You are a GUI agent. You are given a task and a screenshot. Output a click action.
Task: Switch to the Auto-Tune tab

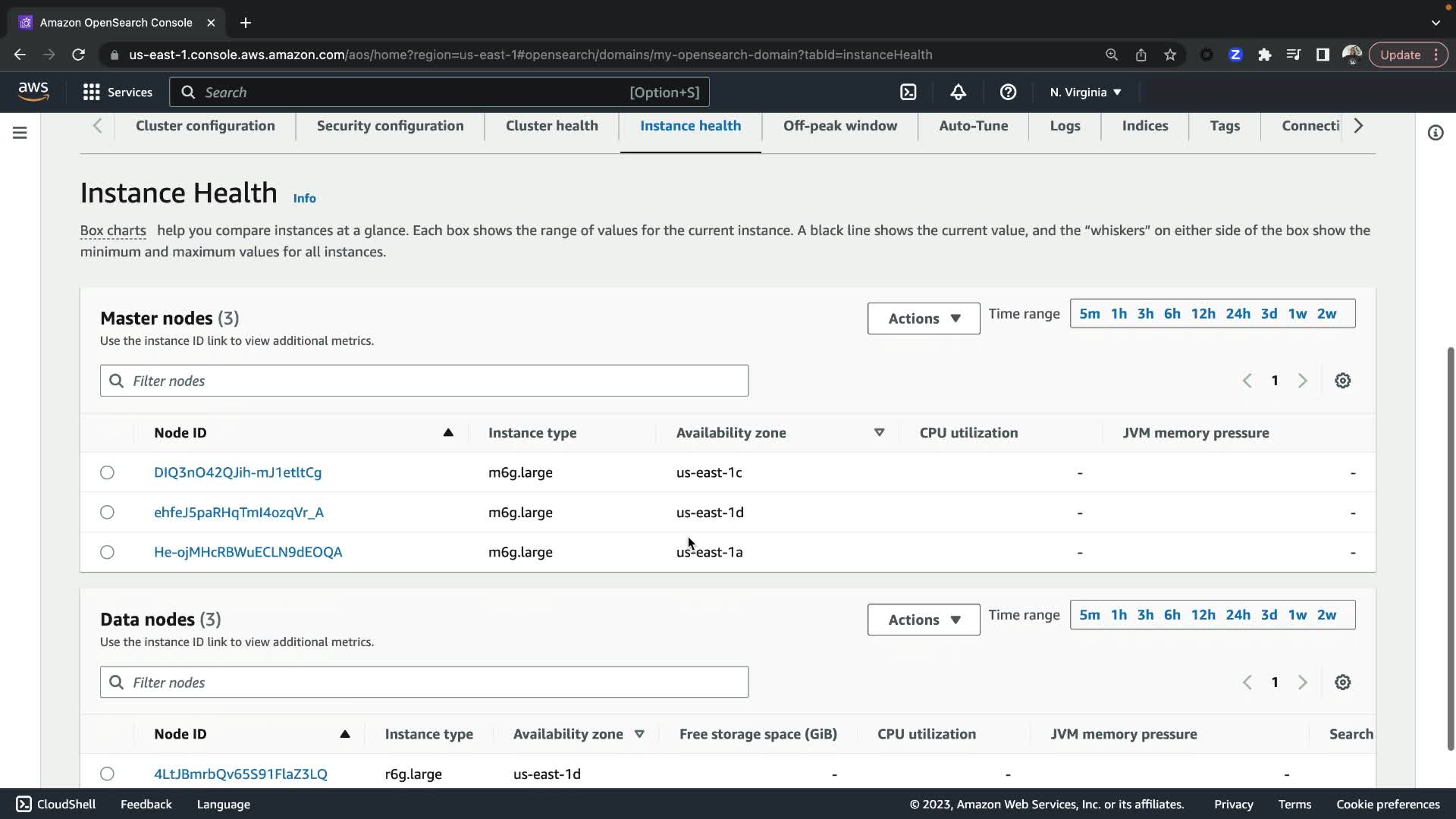[973, 126]
